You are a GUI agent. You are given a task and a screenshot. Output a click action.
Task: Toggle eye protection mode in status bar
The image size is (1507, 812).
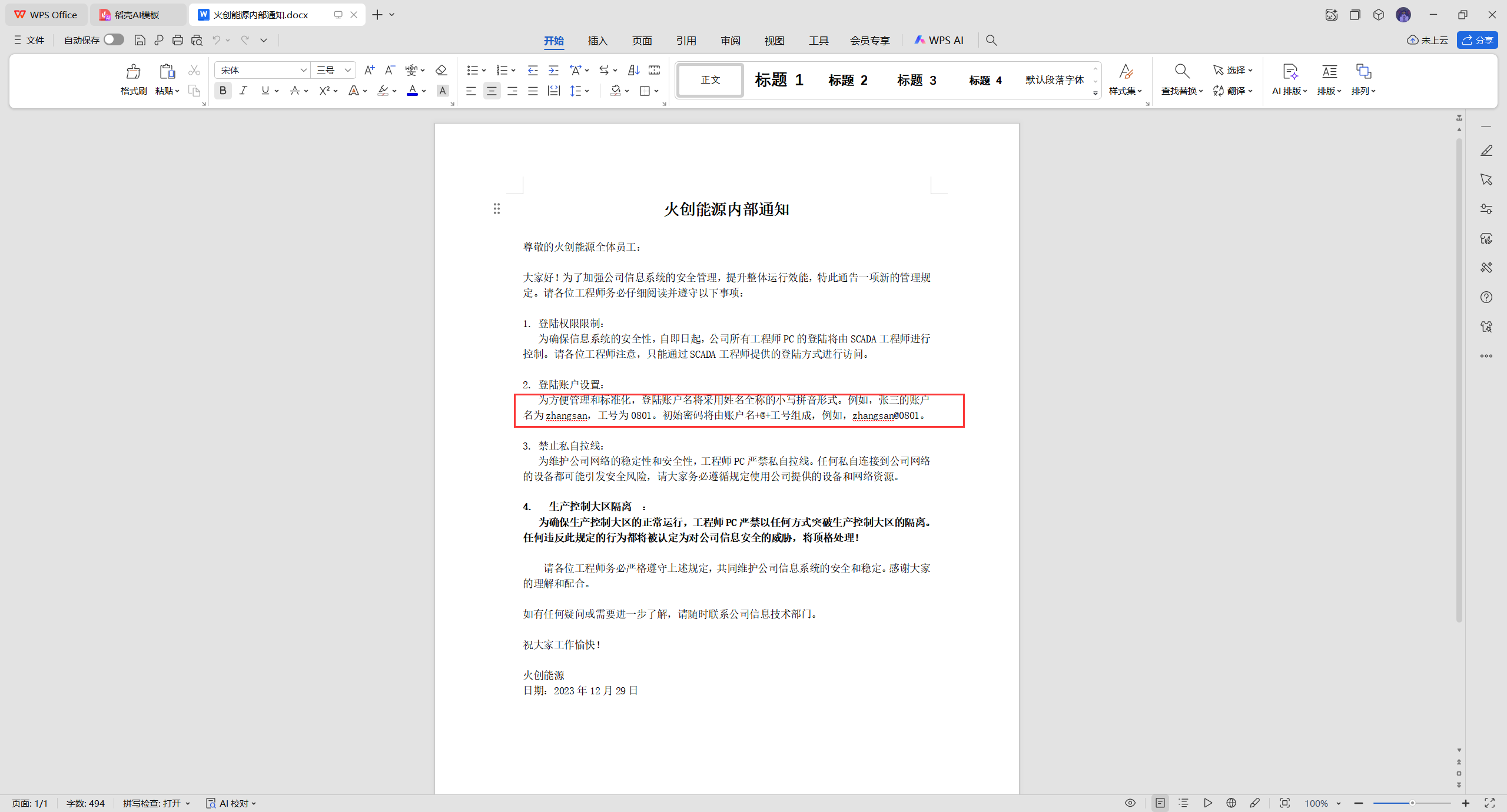[x=1130, y=803]
